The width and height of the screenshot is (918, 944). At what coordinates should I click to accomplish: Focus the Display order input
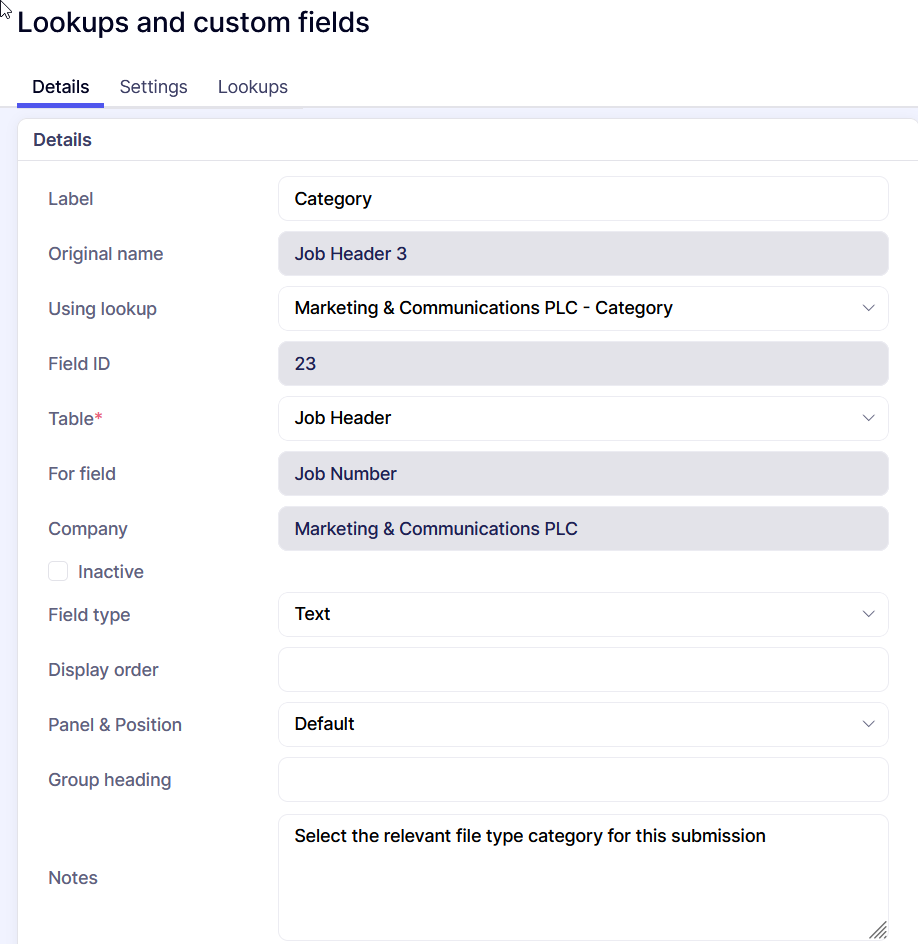[x=583, y=669]
